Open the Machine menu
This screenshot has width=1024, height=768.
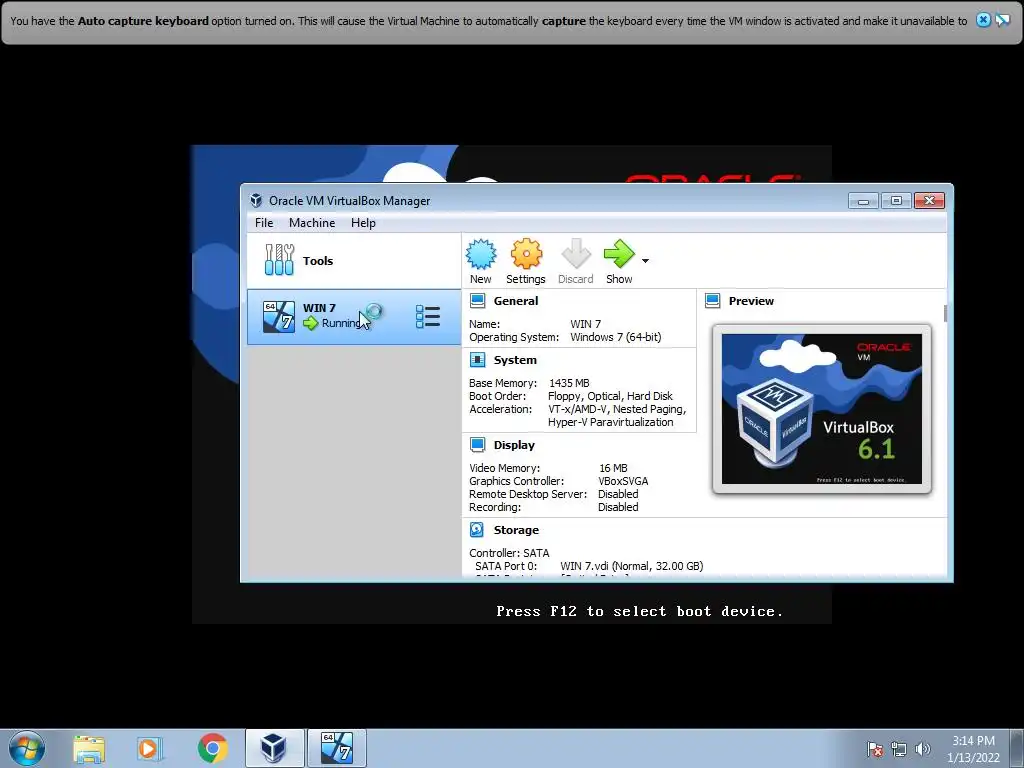[312, 223]
